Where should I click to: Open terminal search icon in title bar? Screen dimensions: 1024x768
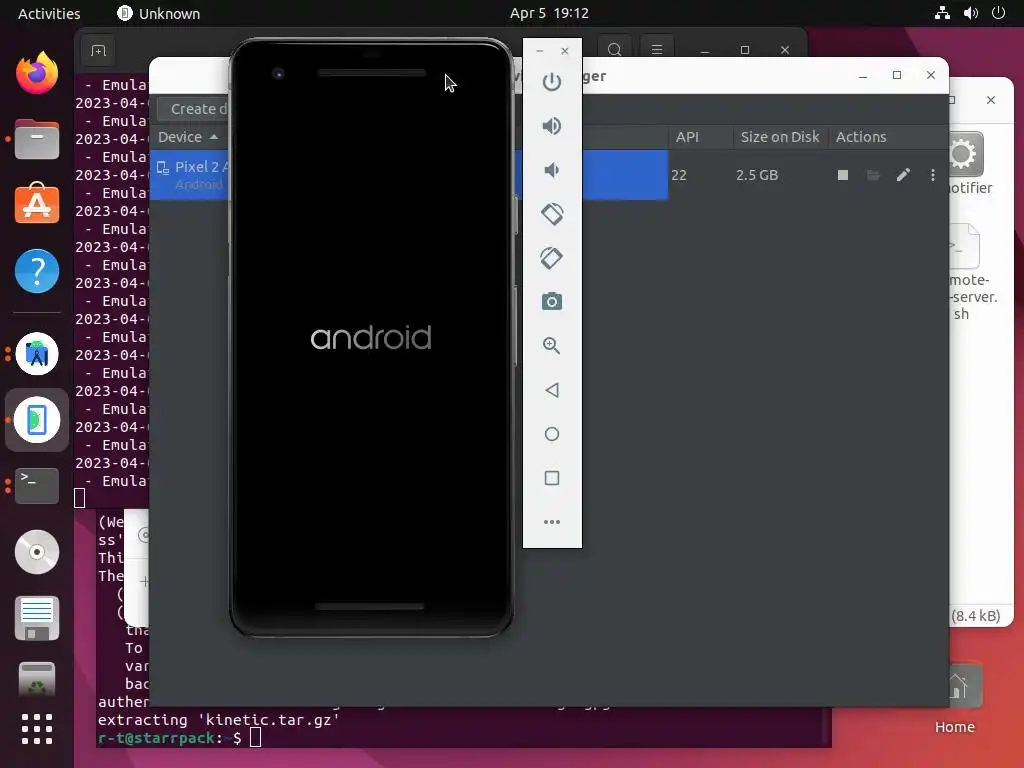pyautogui.click(x=615, y=50)
